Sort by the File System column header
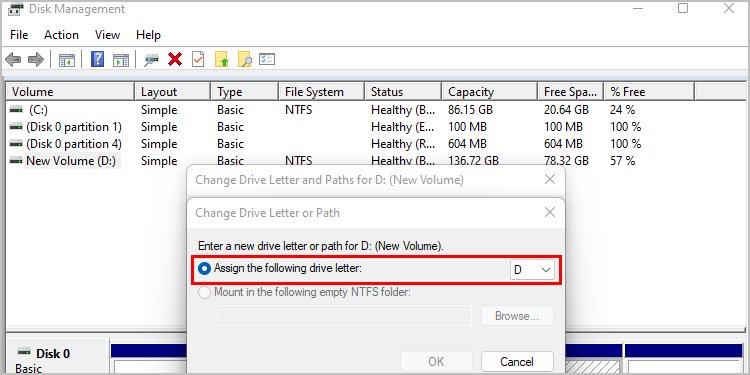This screenshot has width=750, height=375. [321, 92]
